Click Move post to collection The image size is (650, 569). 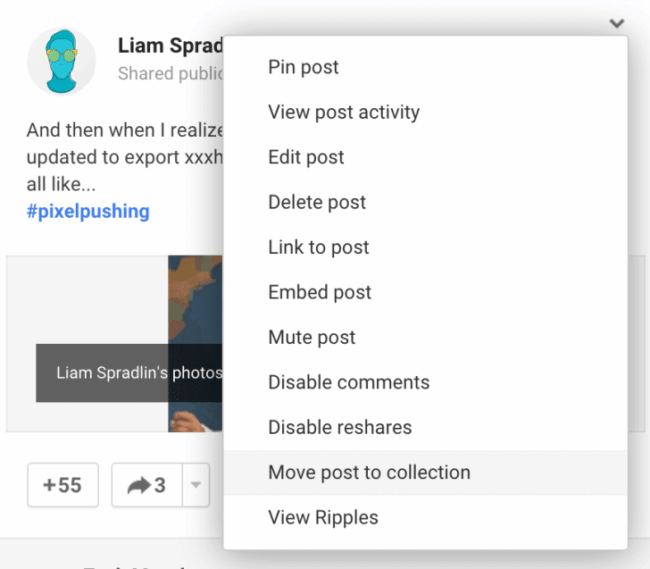click(x=368, y=472)
